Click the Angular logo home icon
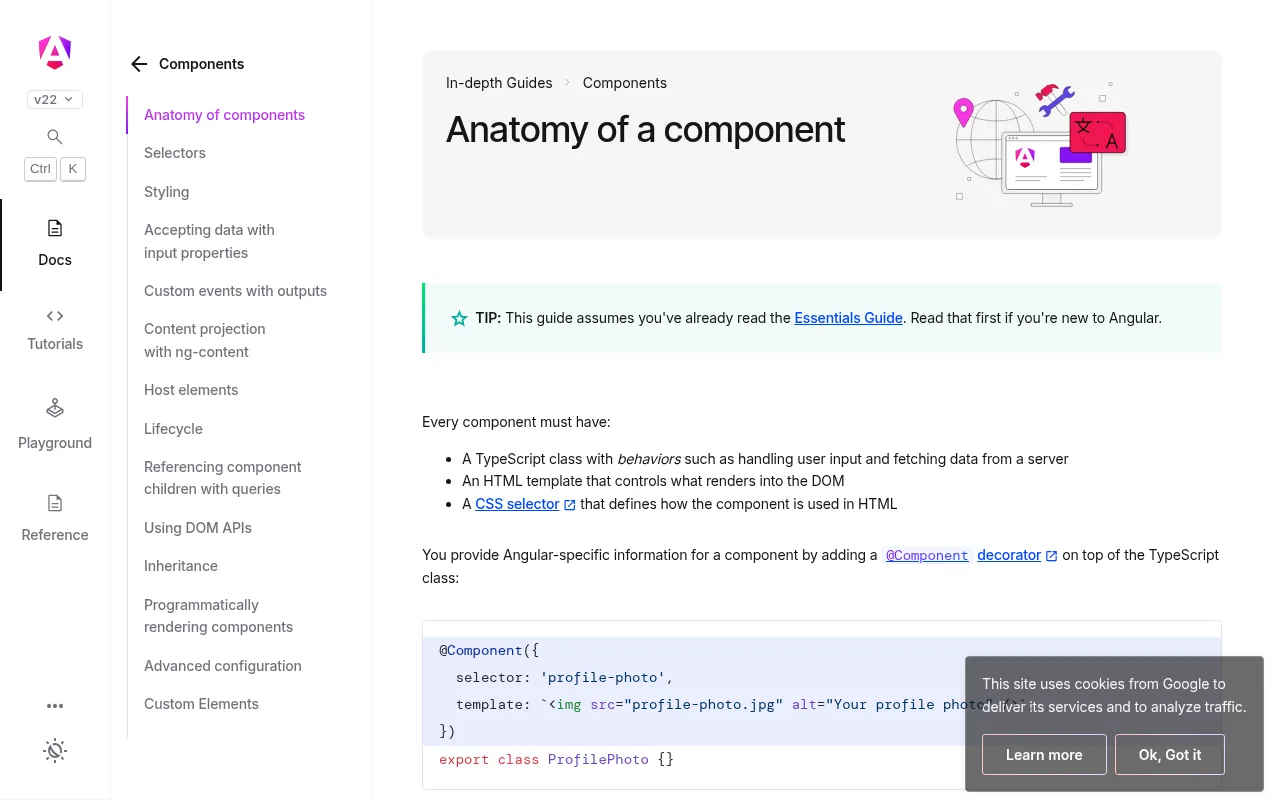Screen dimensions: 1280x800 click(x=55, y=51)
